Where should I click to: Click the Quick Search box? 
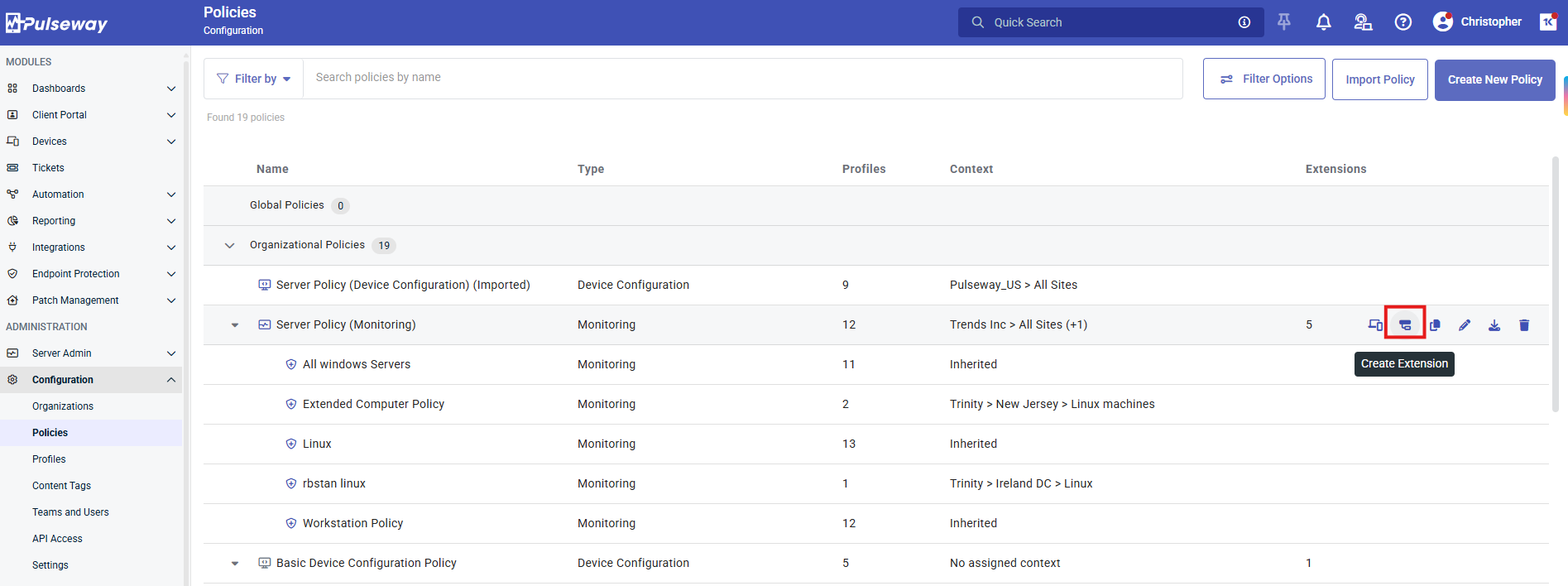pyautogui.click(x=1110, y=22)
